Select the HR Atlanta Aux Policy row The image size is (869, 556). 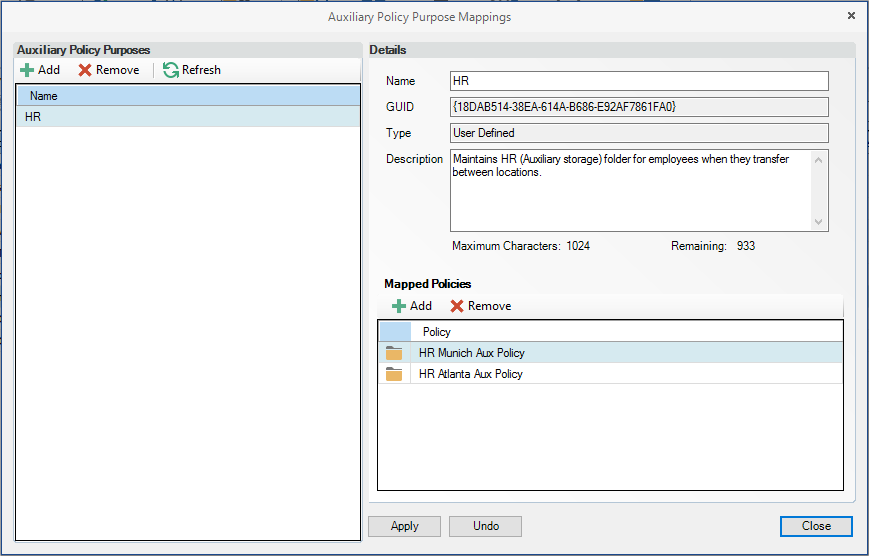coord(471,374)
